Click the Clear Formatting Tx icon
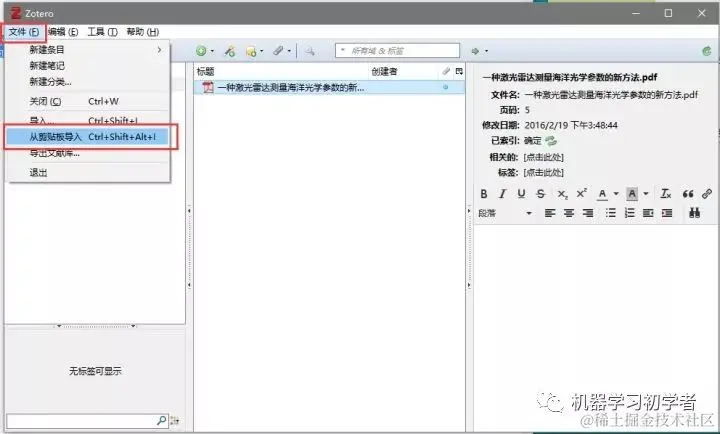 [x=666, y=194]
